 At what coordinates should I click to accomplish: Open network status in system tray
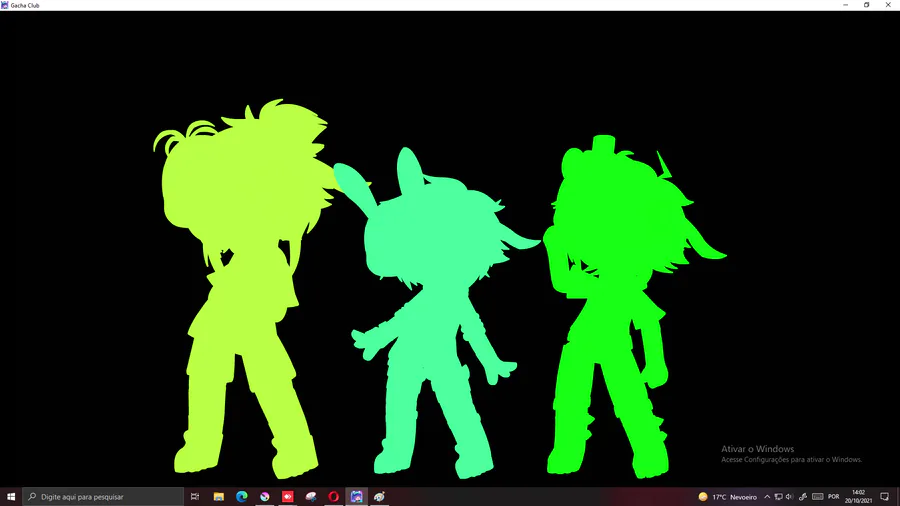coord(778,497)
